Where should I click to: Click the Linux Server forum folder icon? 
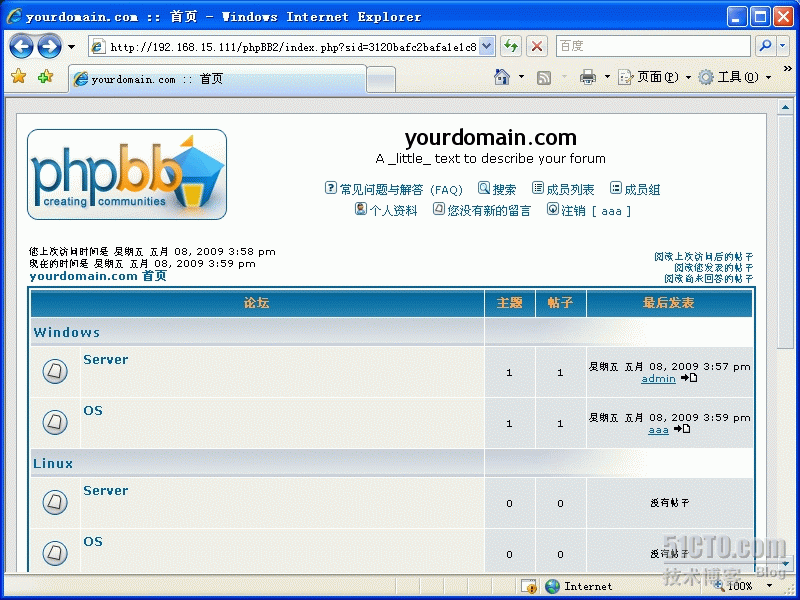[55, 503]
